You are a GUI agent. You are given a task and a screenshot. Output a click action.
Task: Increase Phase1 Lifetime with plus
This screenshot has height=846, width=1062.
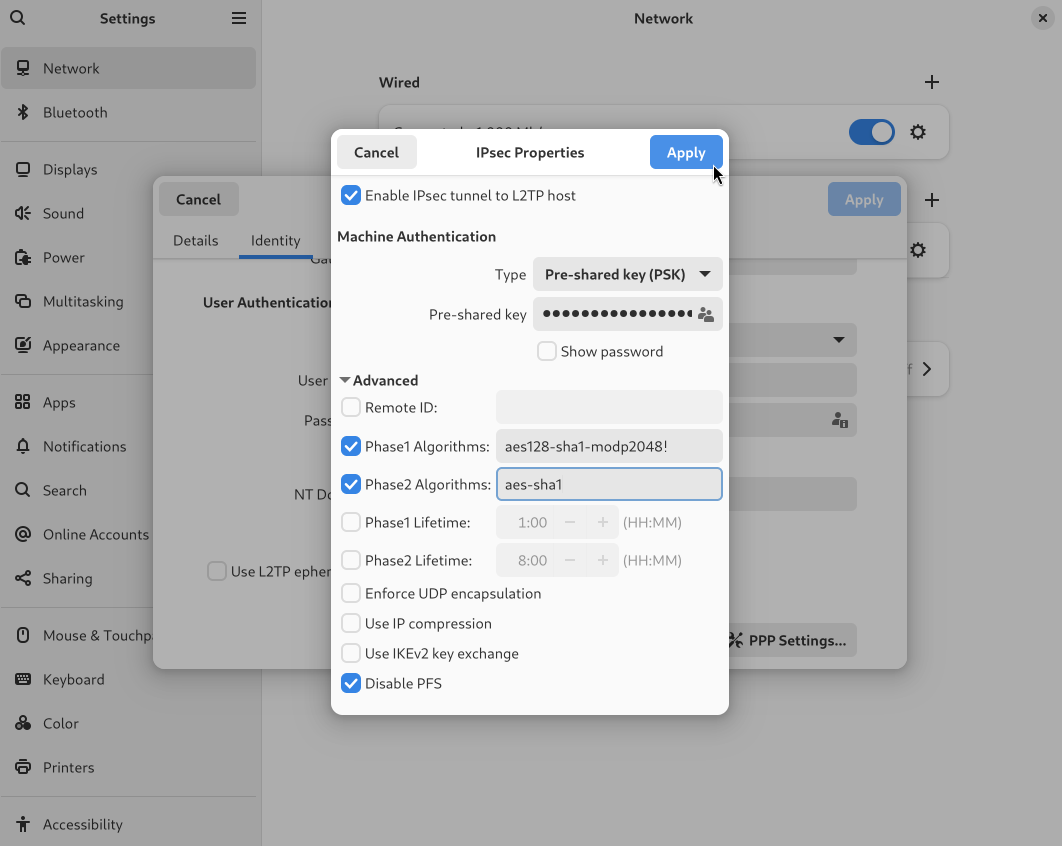(602, 522)
